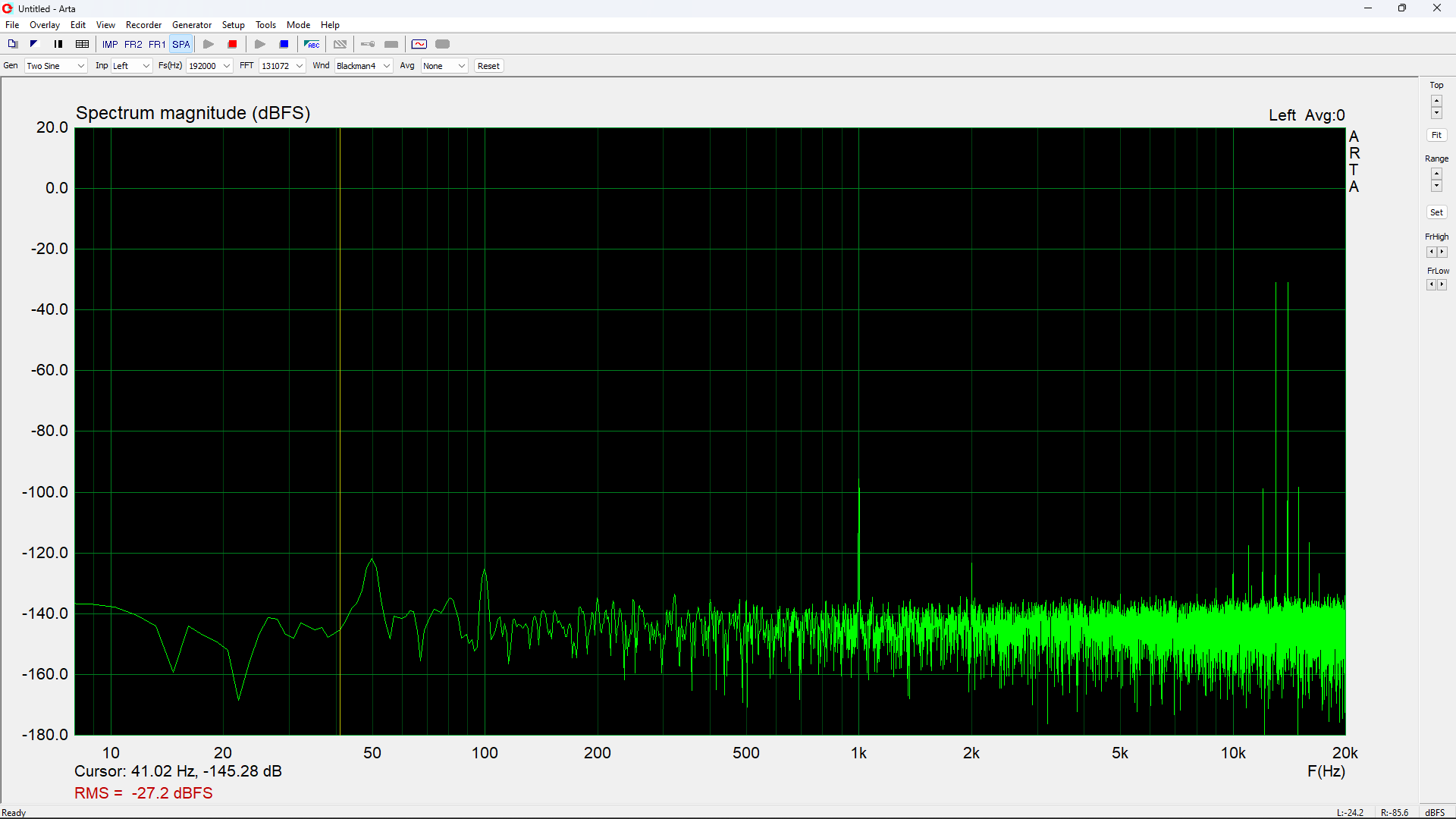The image size is (1456, 819).
Task: Click the Arta app icon in title bar
Action: point(8,8)
